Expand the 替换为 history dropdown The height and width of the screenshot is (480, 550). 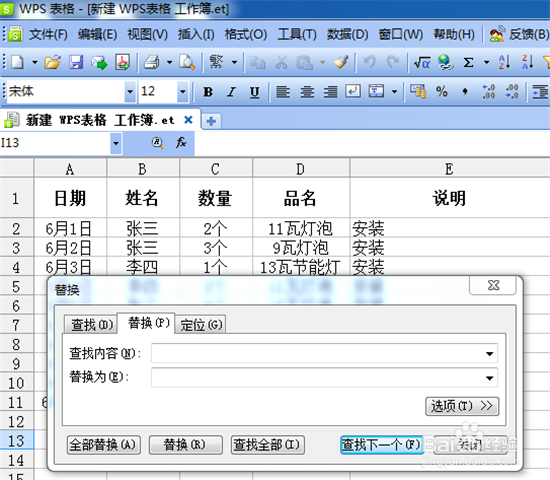490,378
